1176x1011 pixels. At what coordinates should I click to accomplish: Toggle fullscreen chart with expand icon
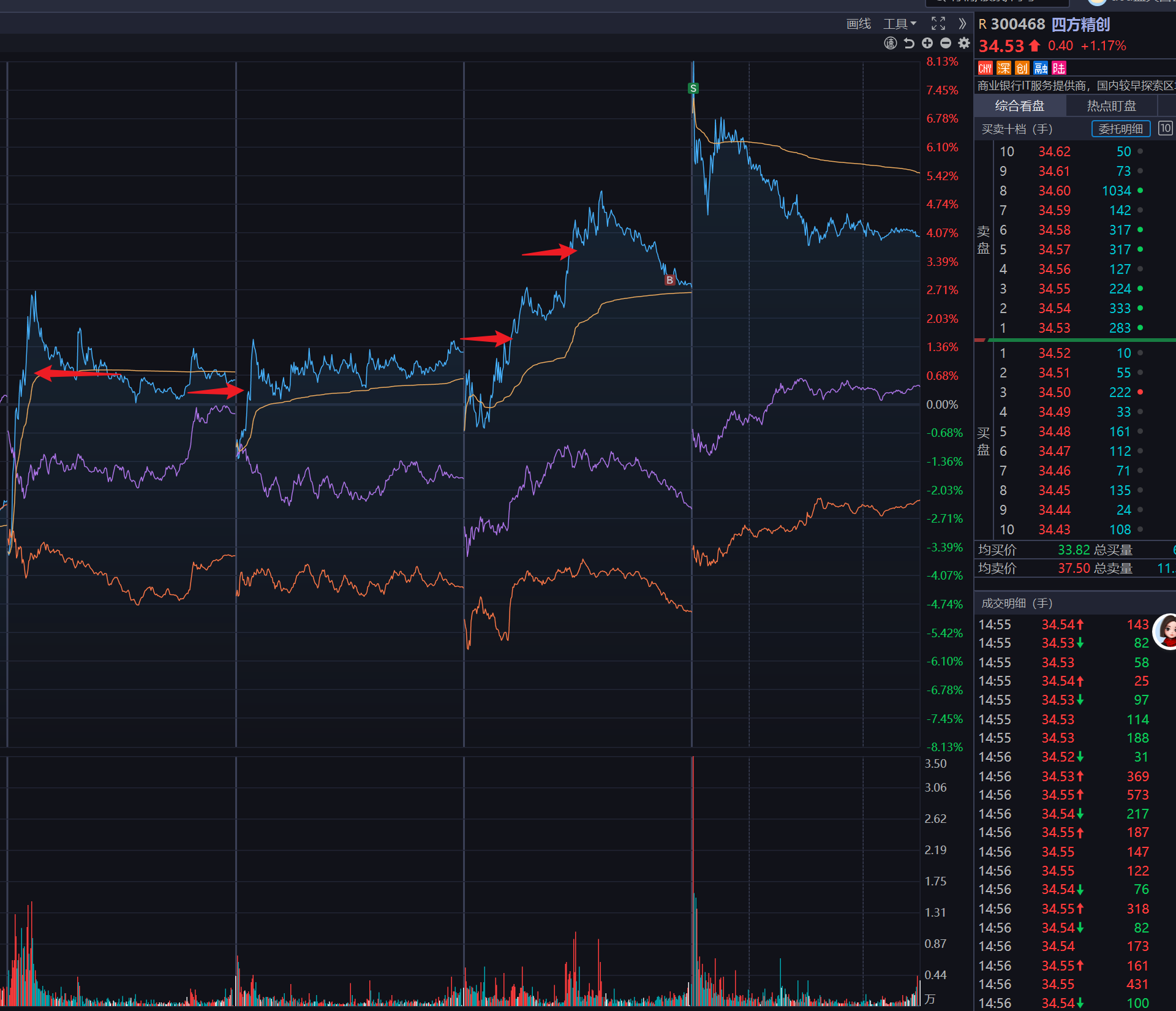point(938,24)
